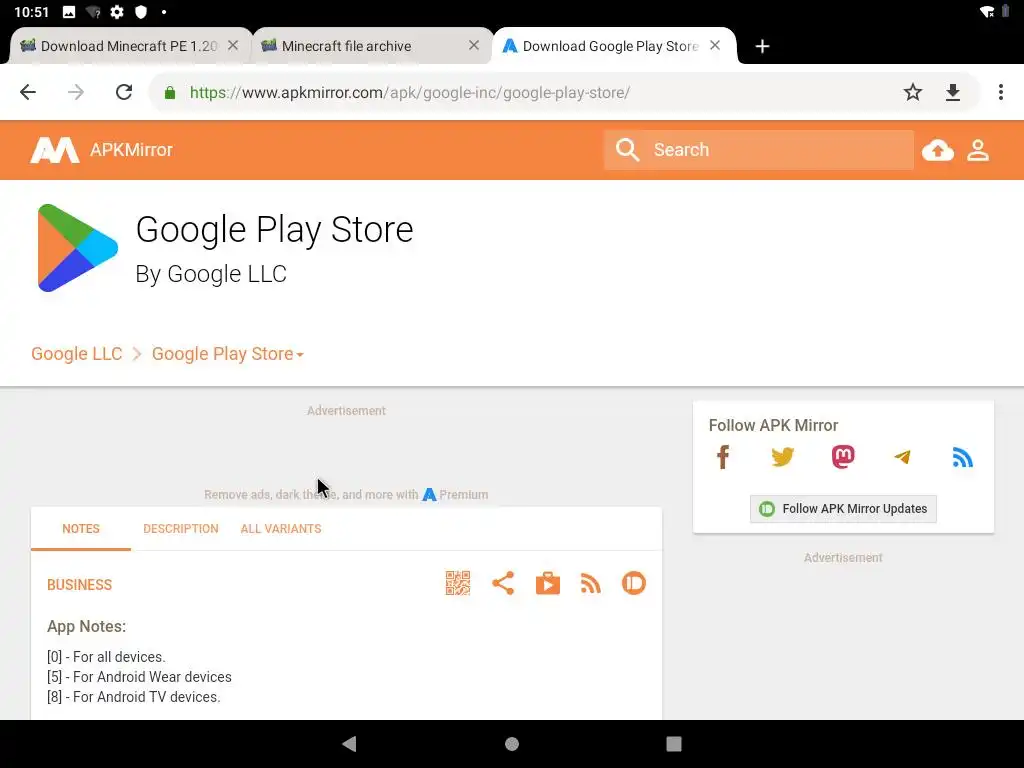
Task: Open the user account icon
Action: pyautogui.click(x=978, y=150)
